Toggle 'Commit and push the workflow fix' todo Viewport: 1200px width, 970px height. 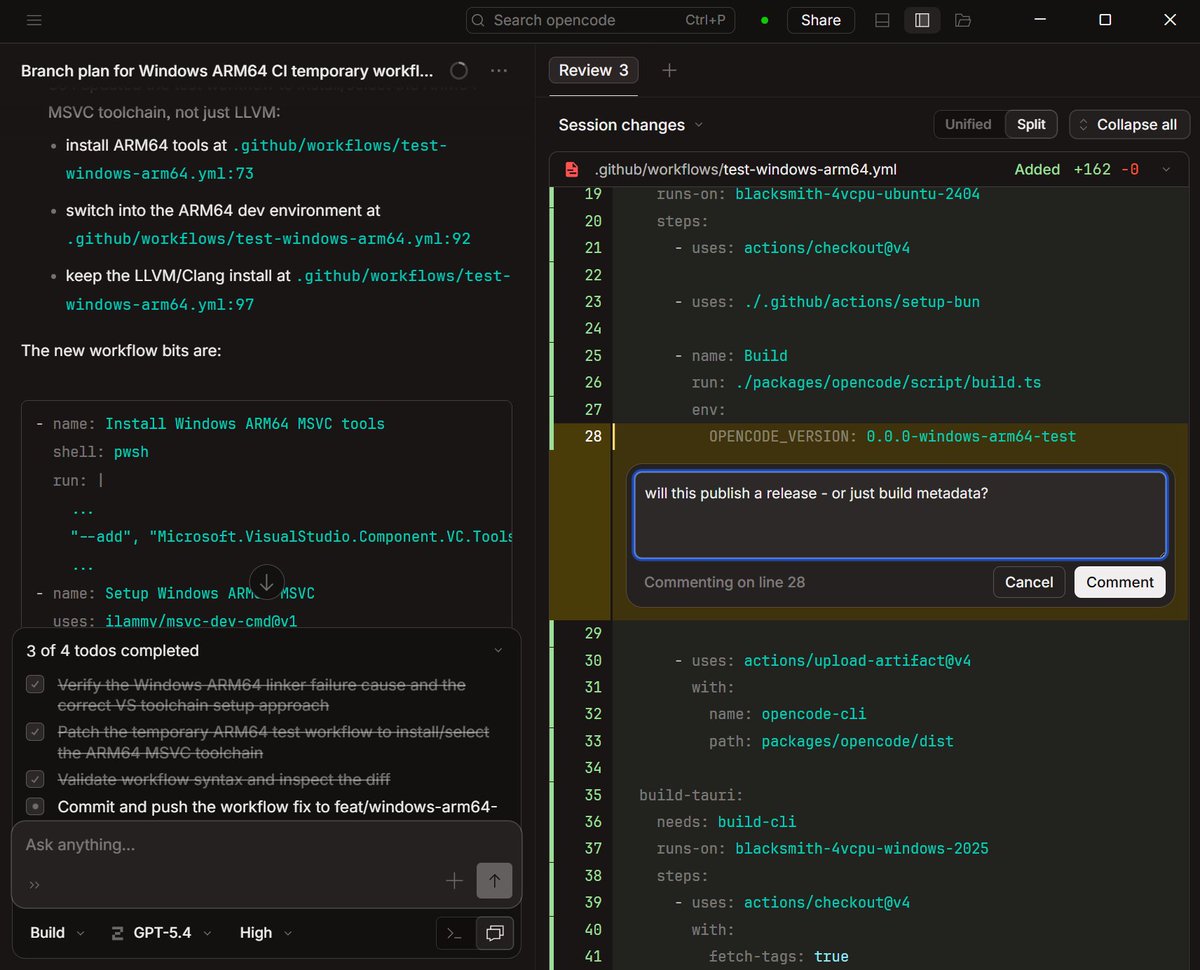(35, 806)
